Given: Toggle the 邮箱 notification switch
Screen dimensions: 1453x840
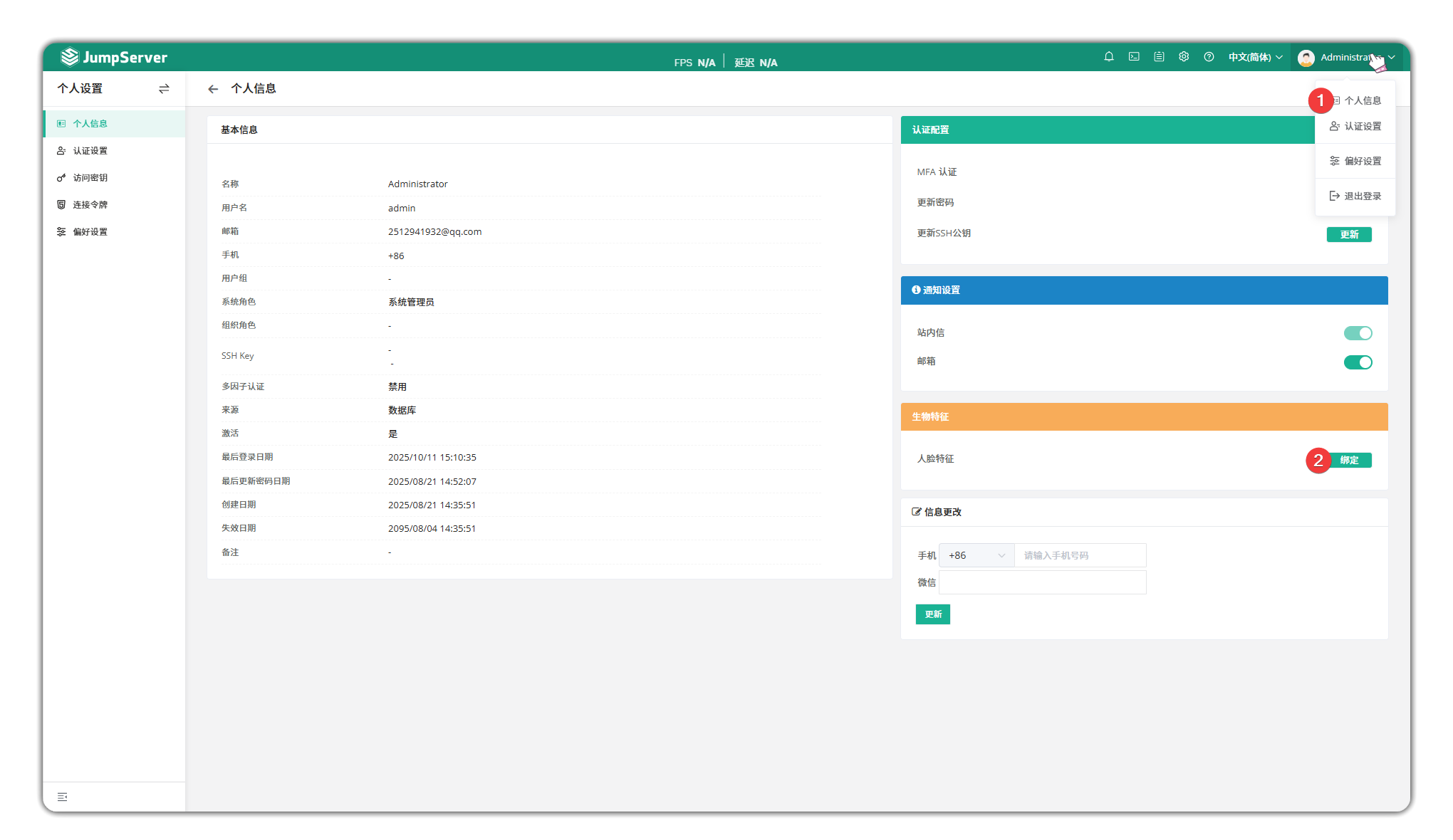Looking at the screenshot, I should [x=1358, y=362].
